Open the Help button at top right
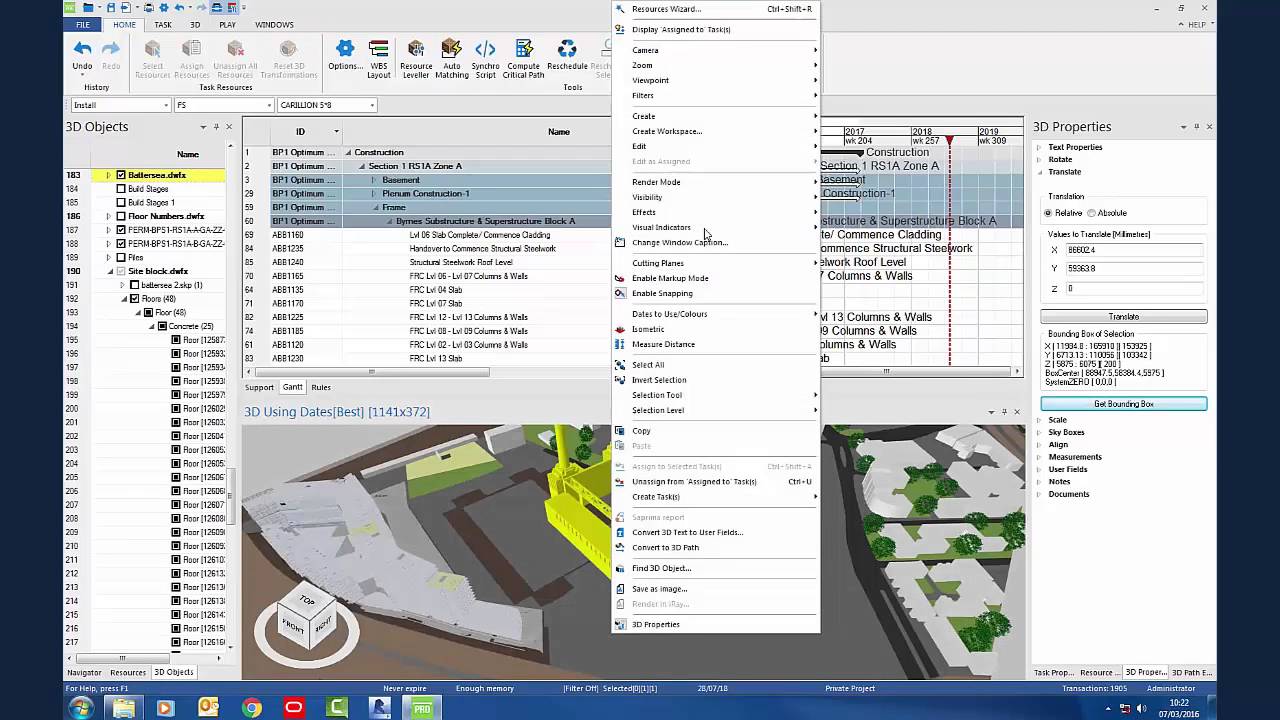This screenshot has width=1280, height=720. coord(1196,24)
